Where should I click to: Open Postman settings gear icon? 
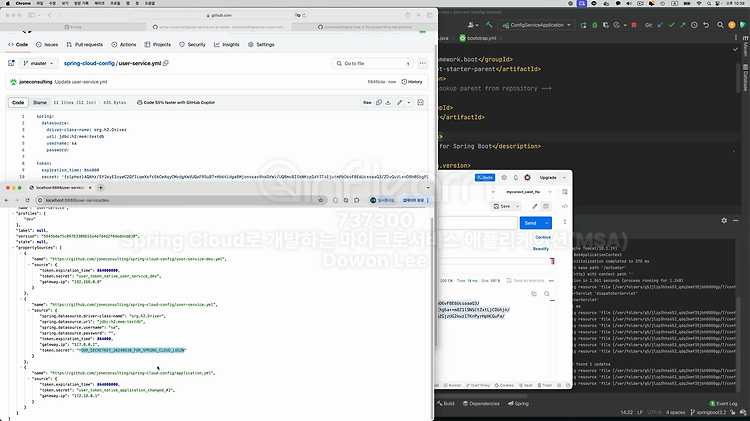(504, 177)
